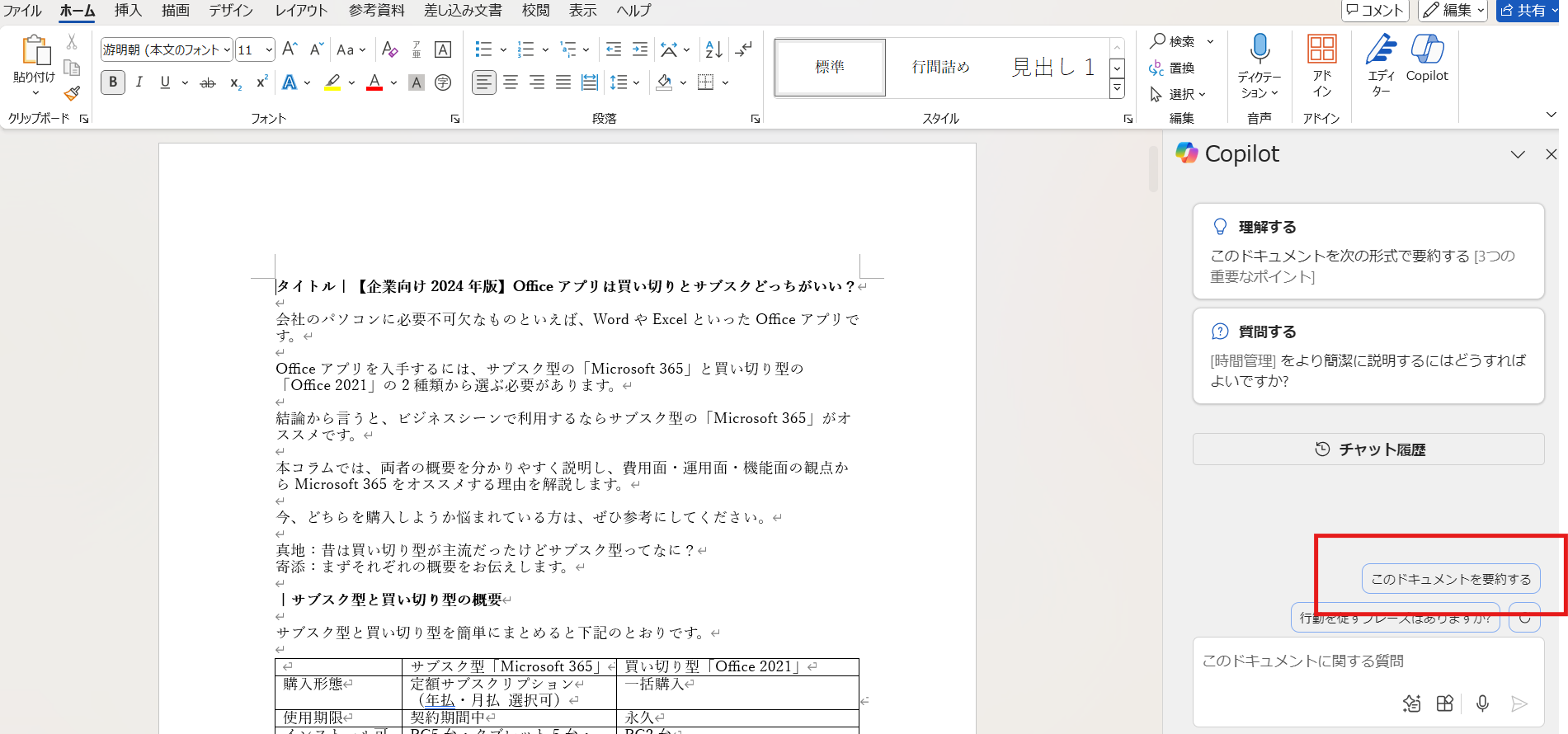1568x734 pixels.
Task: Justify the paragraph text
Action: pos(563,82)
